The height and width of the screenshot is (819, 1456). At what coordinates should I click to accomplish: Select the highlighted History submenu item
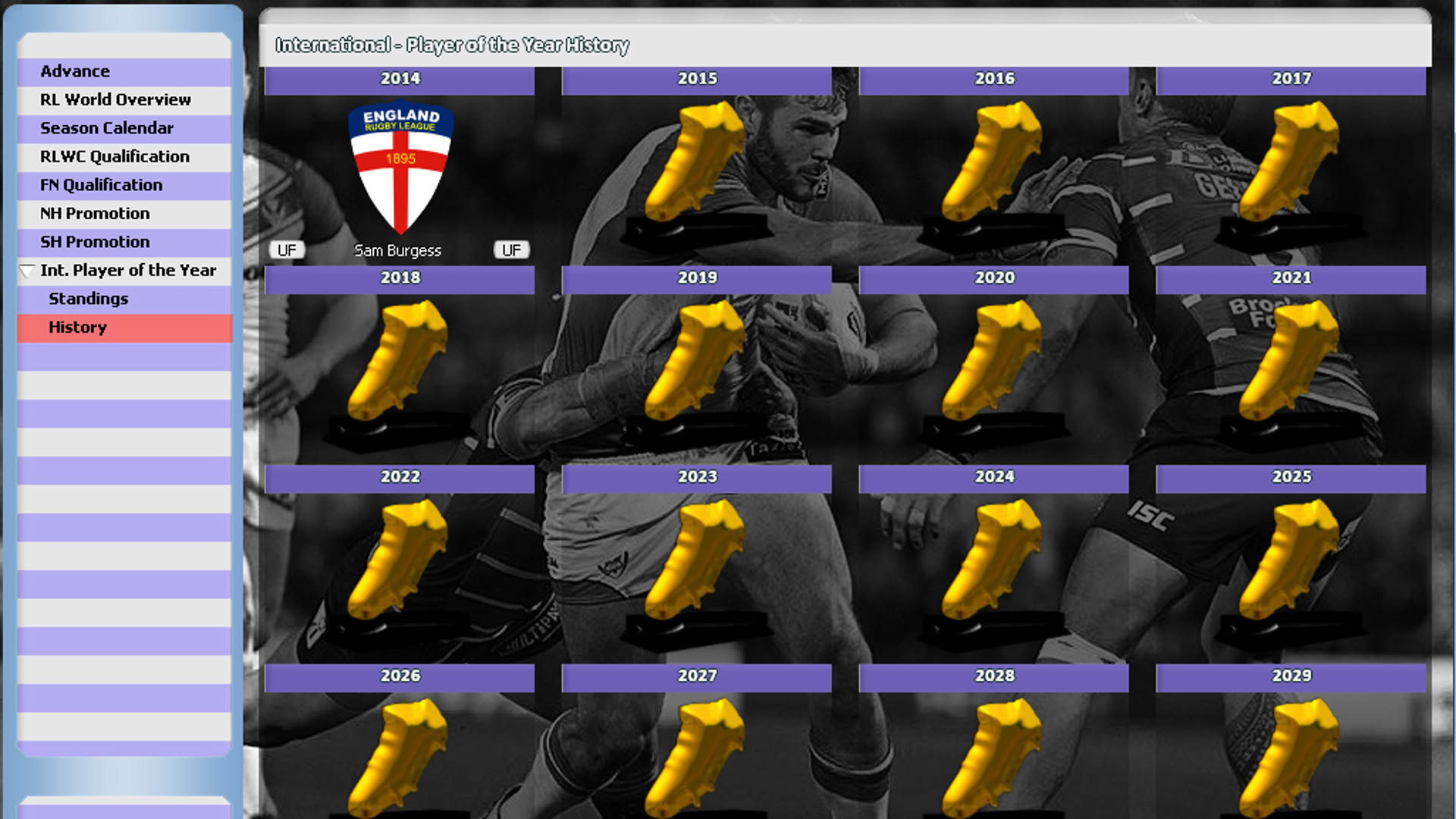point(124,328)
